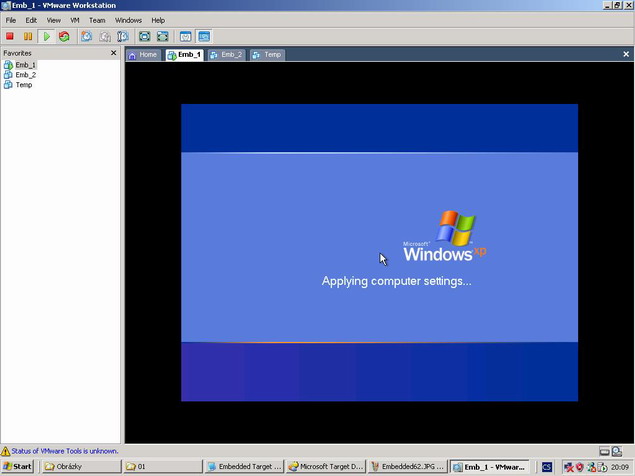Switch to the Home tab
The height and width of the screenshot is (476, 635).
(143, 55)
